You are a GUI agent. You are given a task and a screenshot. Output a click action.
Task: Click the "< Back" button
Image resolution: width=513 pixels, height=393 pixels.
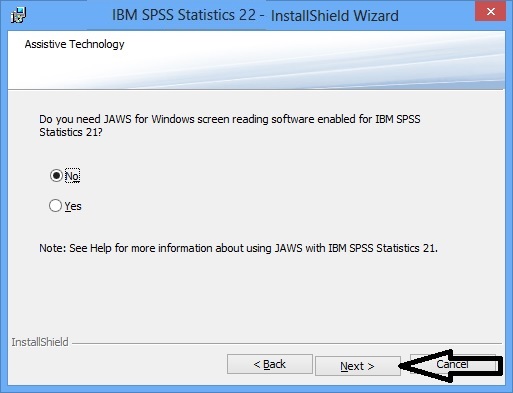pos(270,364)
